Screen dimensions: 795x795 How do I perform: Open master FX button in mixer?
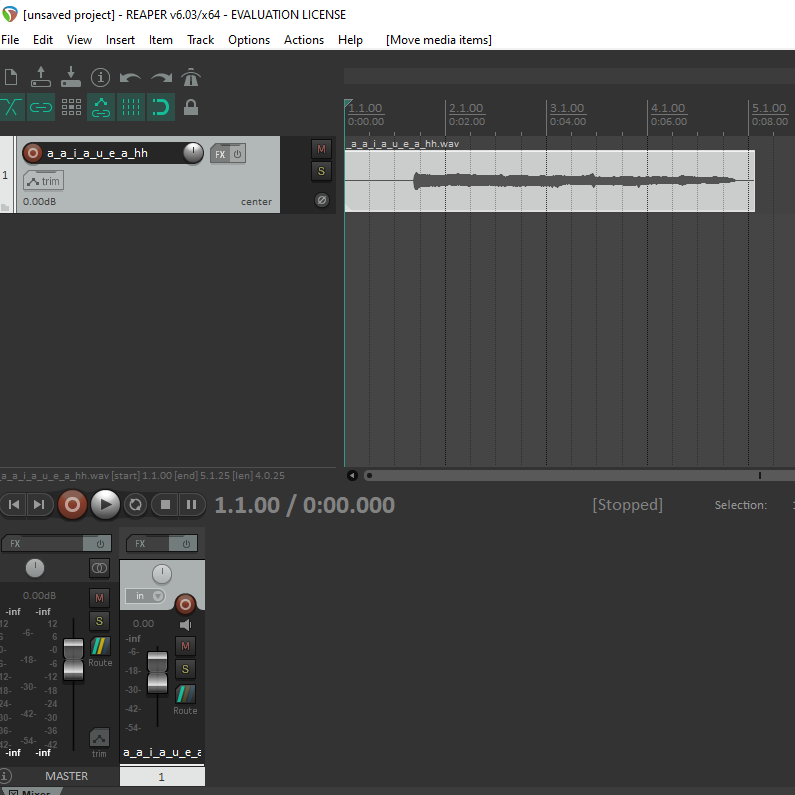(x=43, y=544)
